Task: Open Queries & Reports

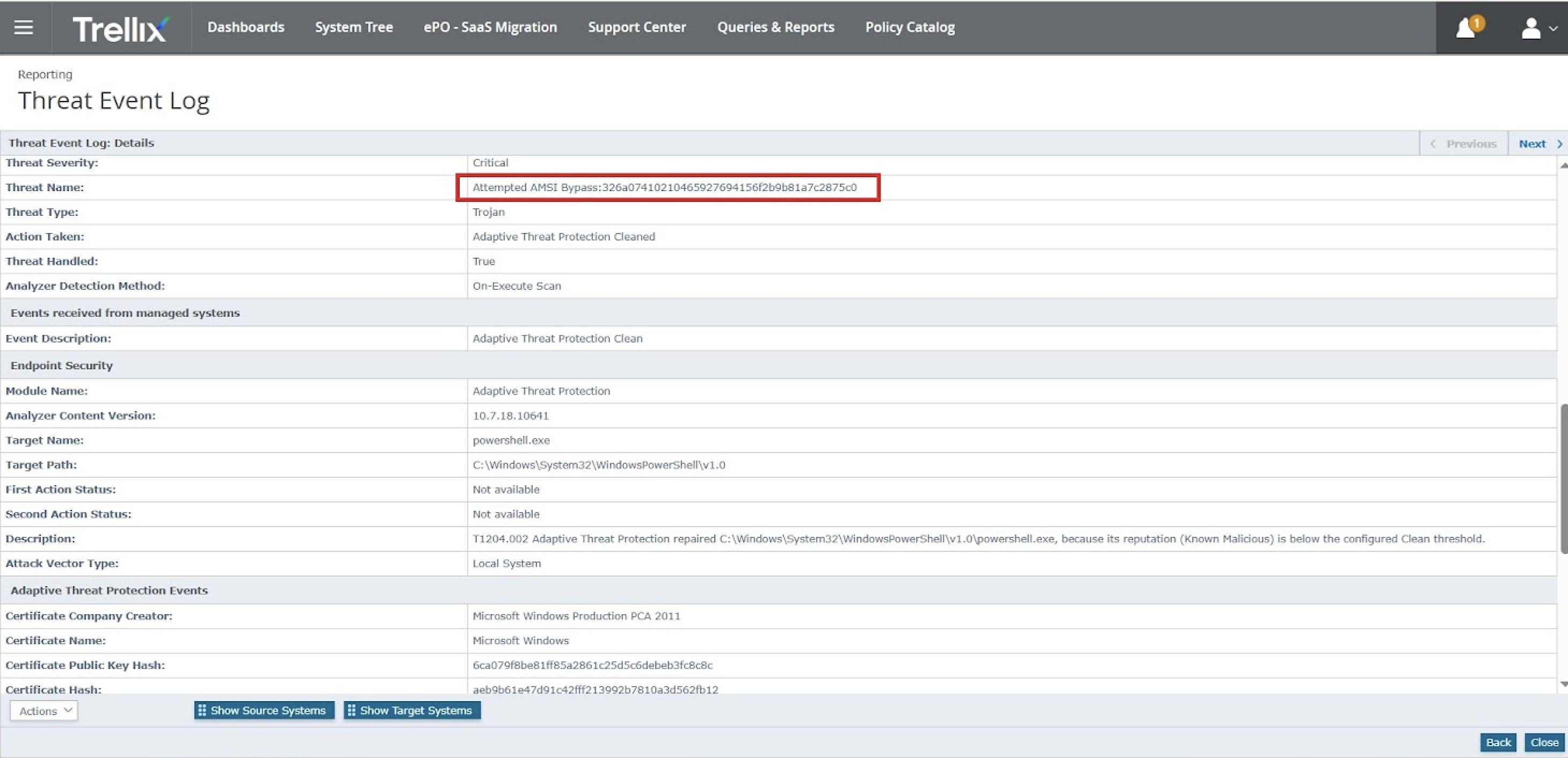Action: coord(775,27)
